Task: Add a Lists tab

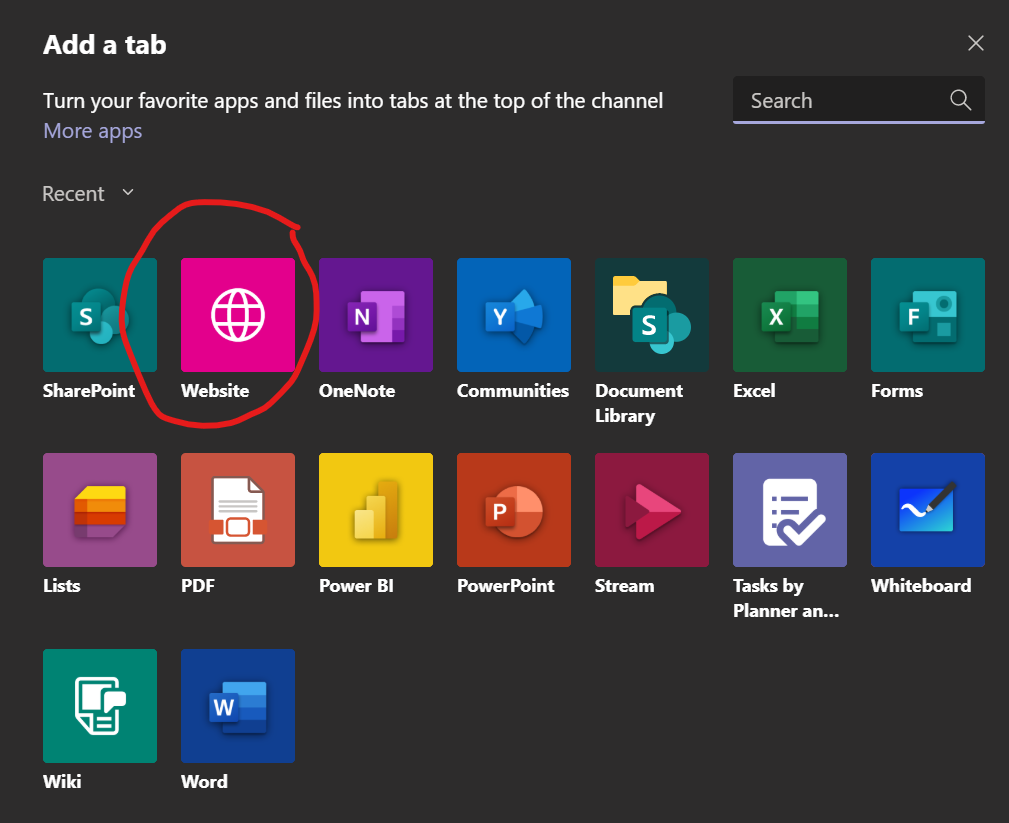Action: pyautogui.click(x=100, y=510)
